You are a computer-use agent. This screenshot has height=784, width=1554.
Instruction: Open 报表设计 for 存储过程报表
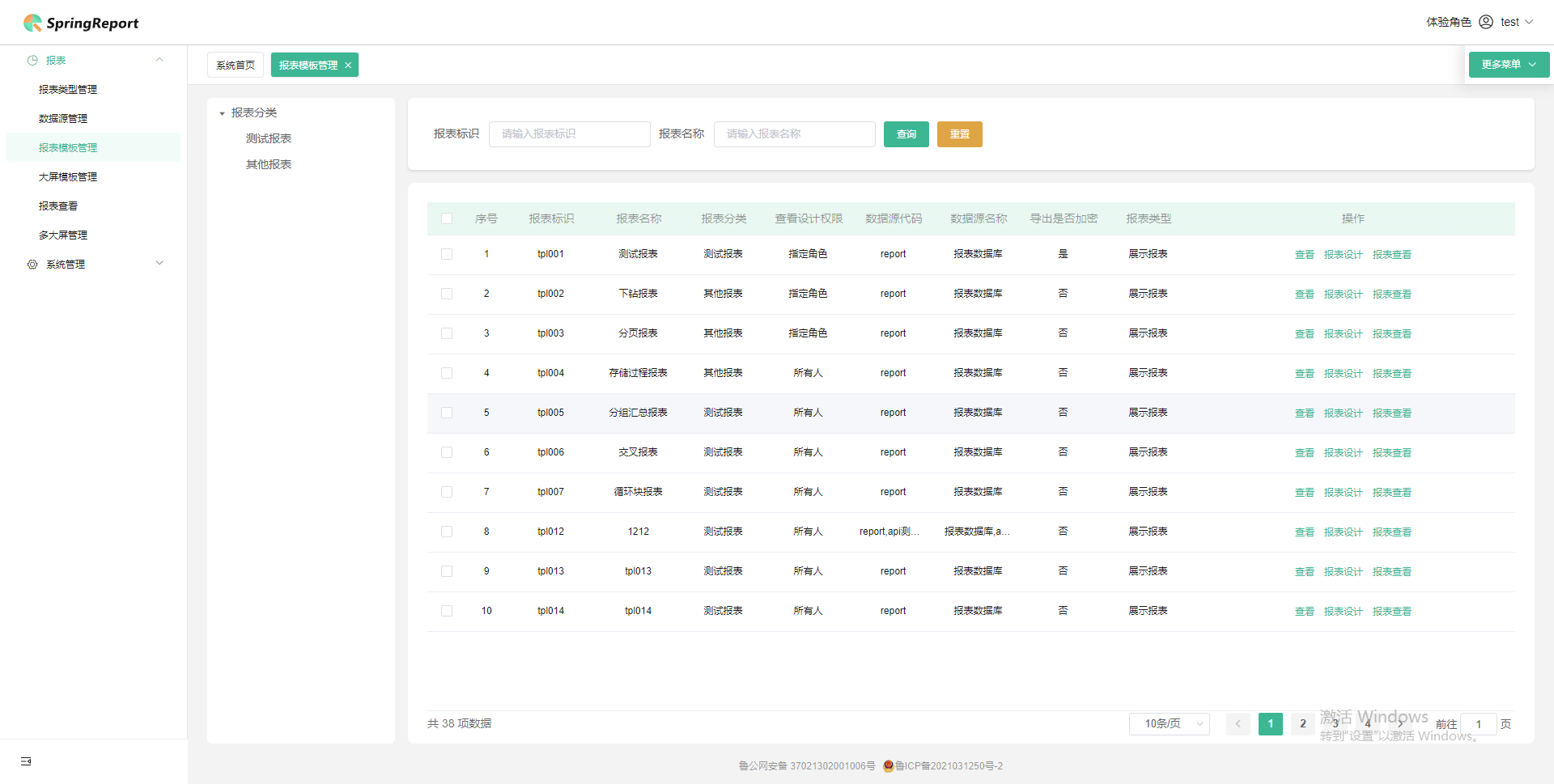(1343, 373)
